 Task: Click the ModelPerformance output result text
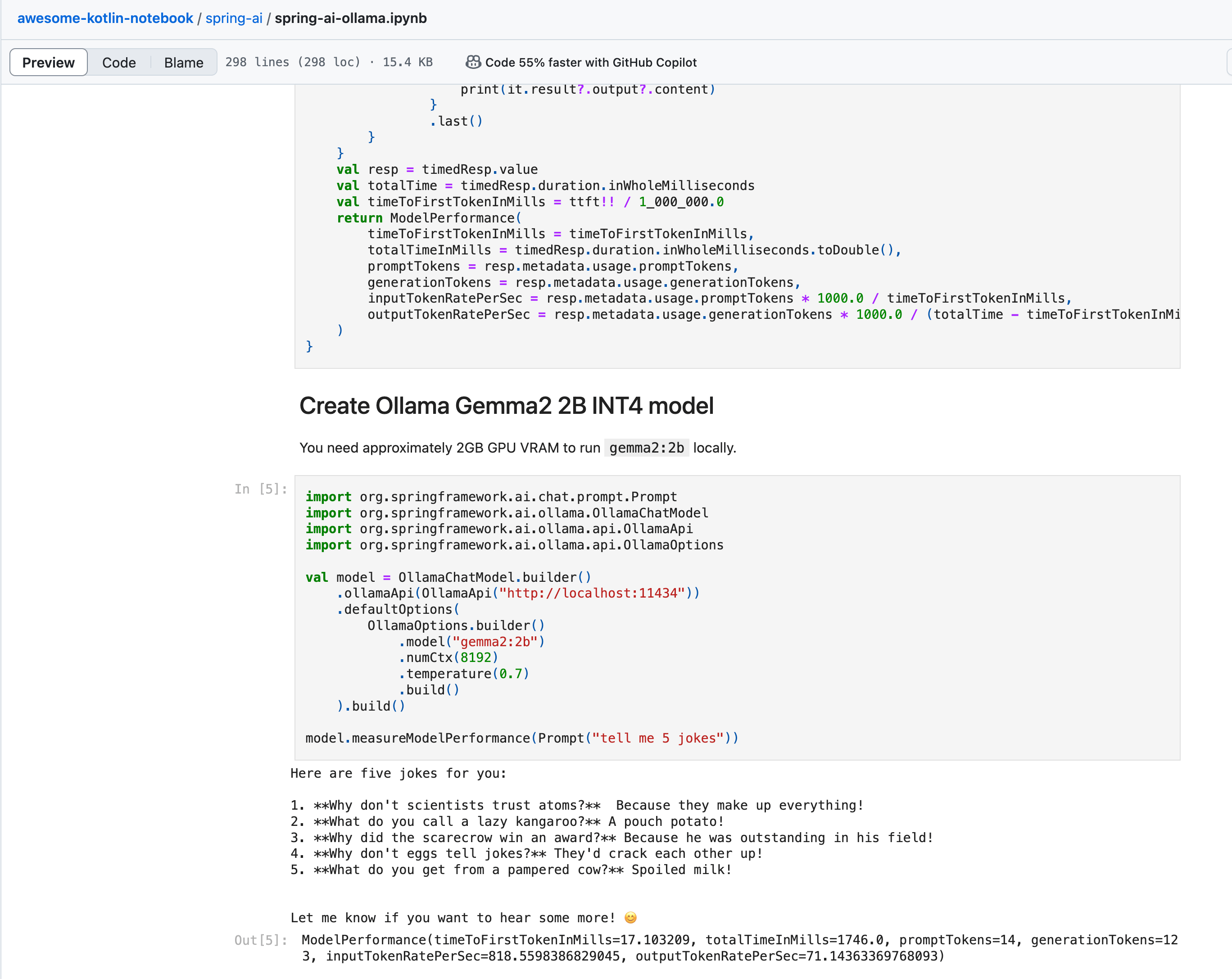click(739, 948)
